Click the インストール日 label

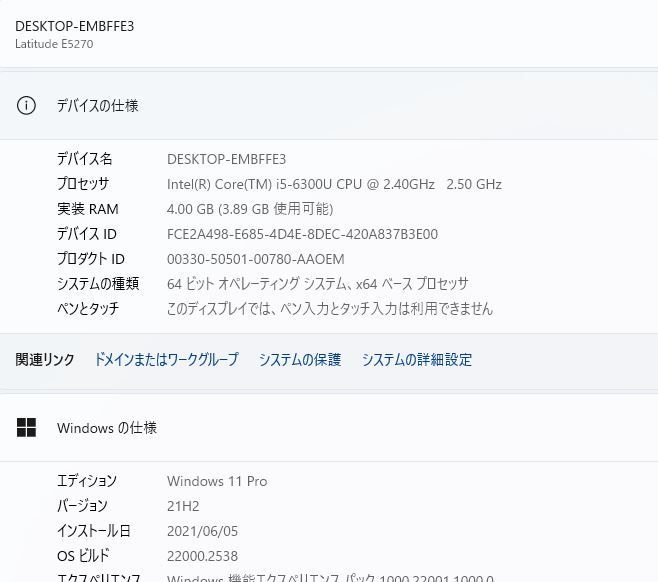coord(94,531)
